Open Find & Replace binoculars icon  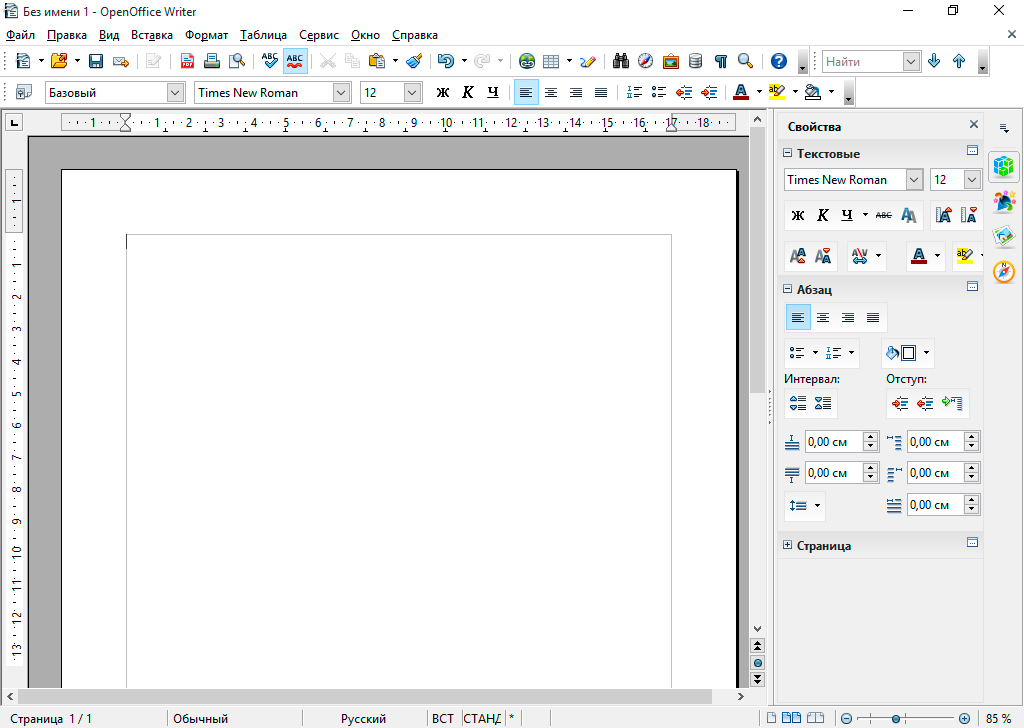coord(621,61)
